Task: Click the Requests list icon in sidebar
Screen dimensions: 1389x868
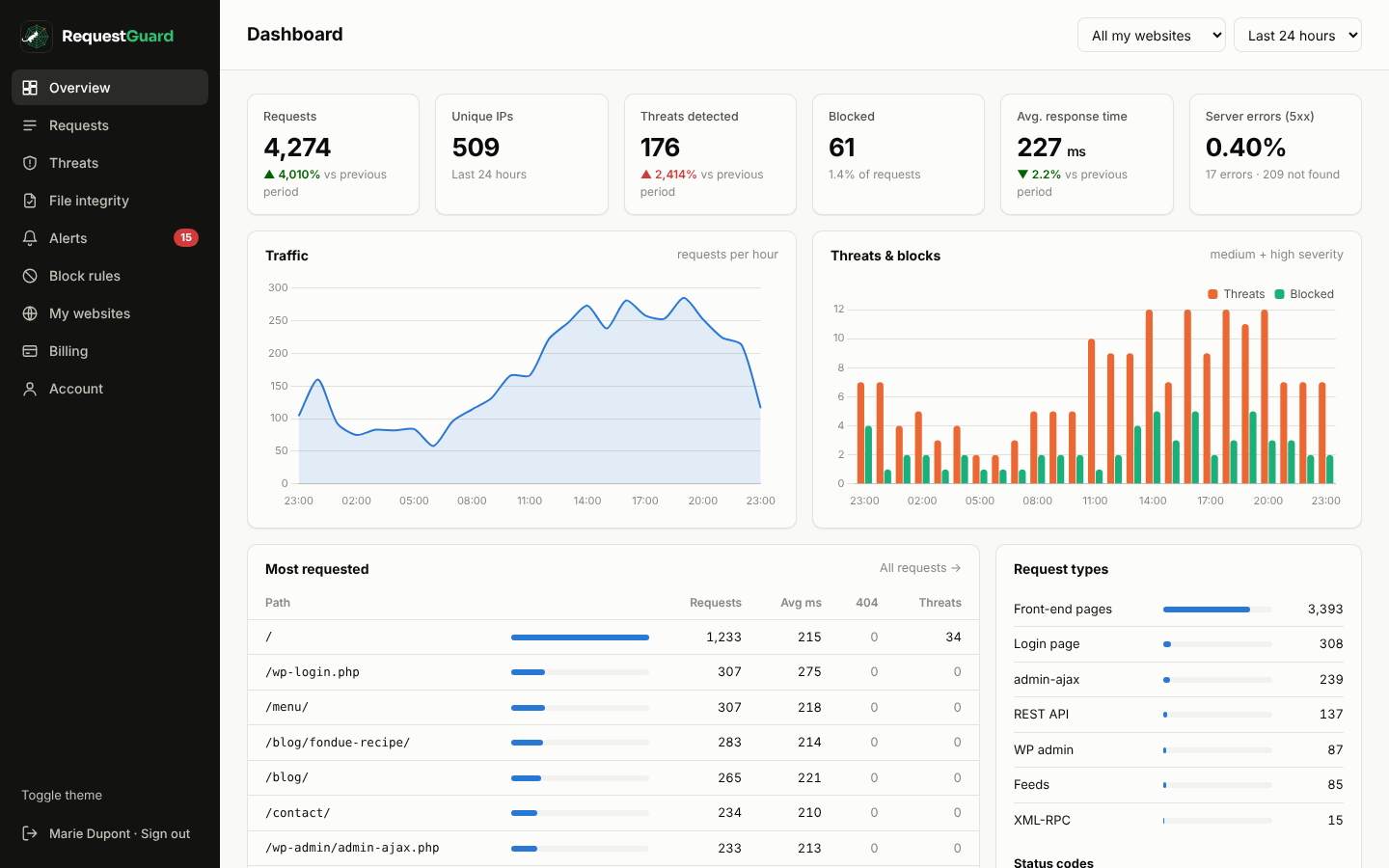Action: point(30,125)
